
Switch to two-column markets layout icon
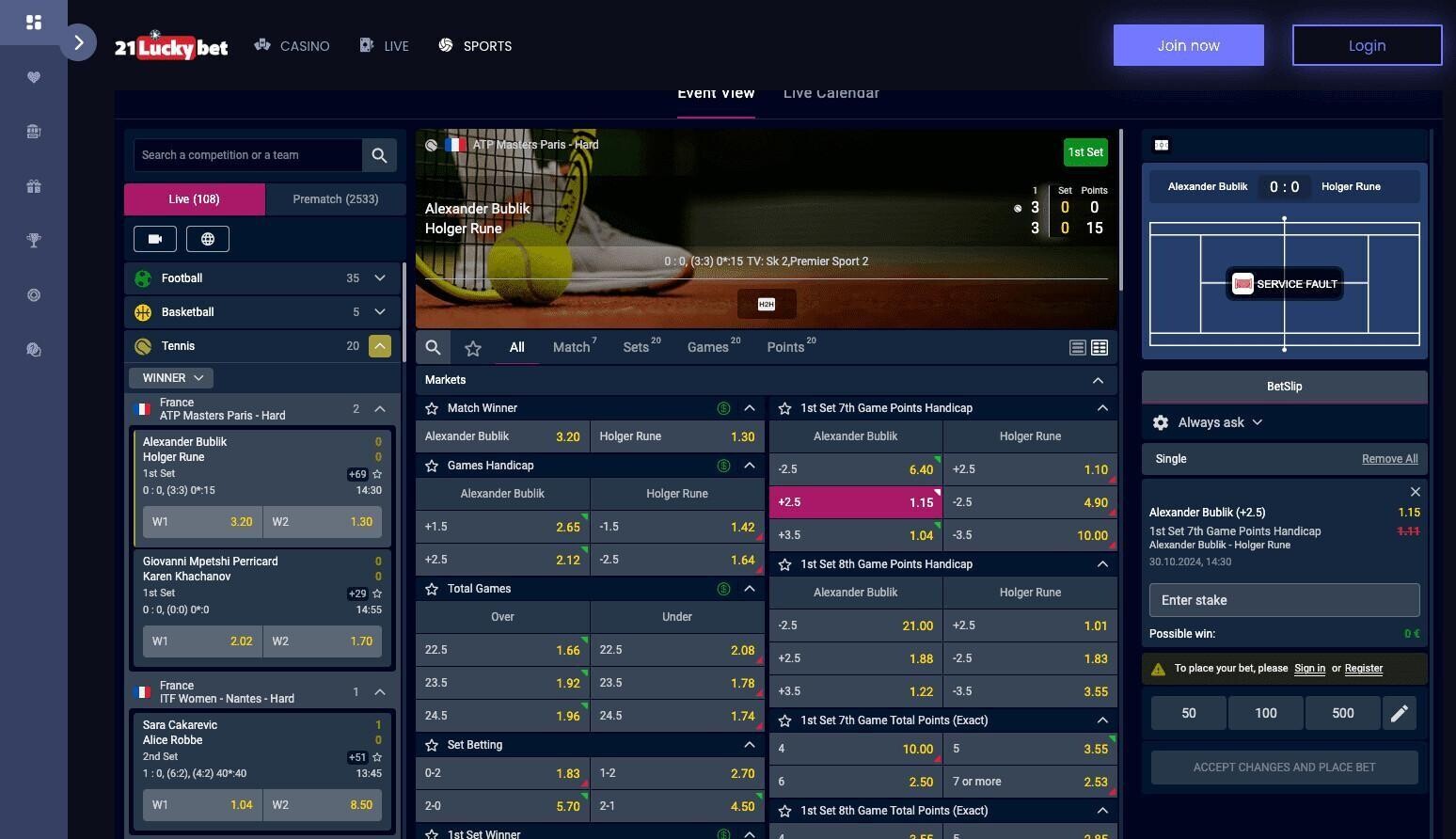point(1099,348)
